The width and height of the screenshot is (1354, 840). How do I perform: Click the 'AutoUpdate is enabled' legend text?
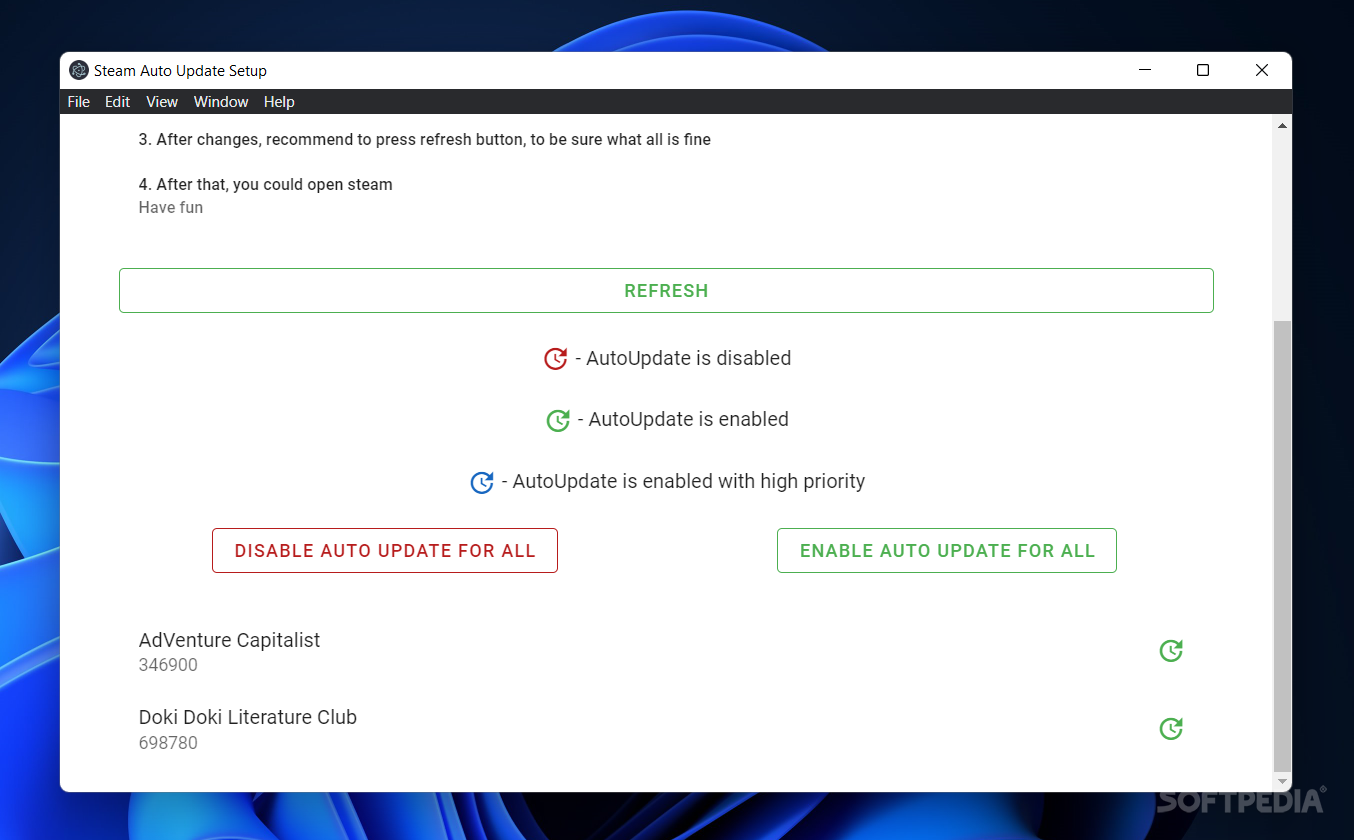pyautogui.click(x=683, y=419)
